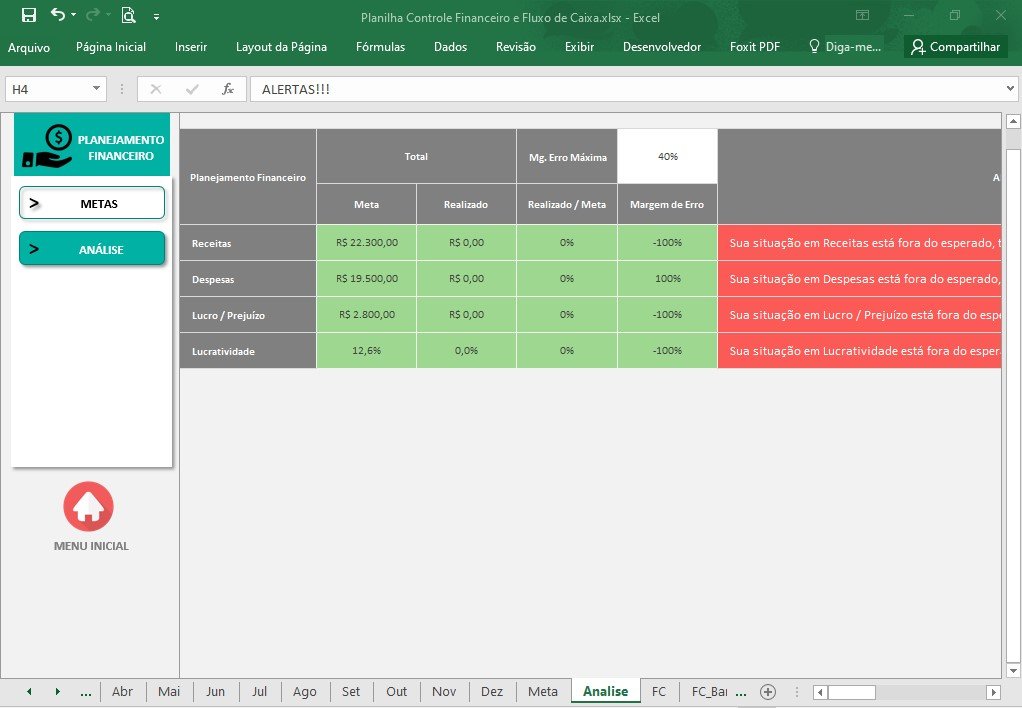Image resolution: width=1022 pixels, height=708 pixels.
Task: Select the 40% Mg. Erro Máxima cell
Action: [x=667, y=156]
